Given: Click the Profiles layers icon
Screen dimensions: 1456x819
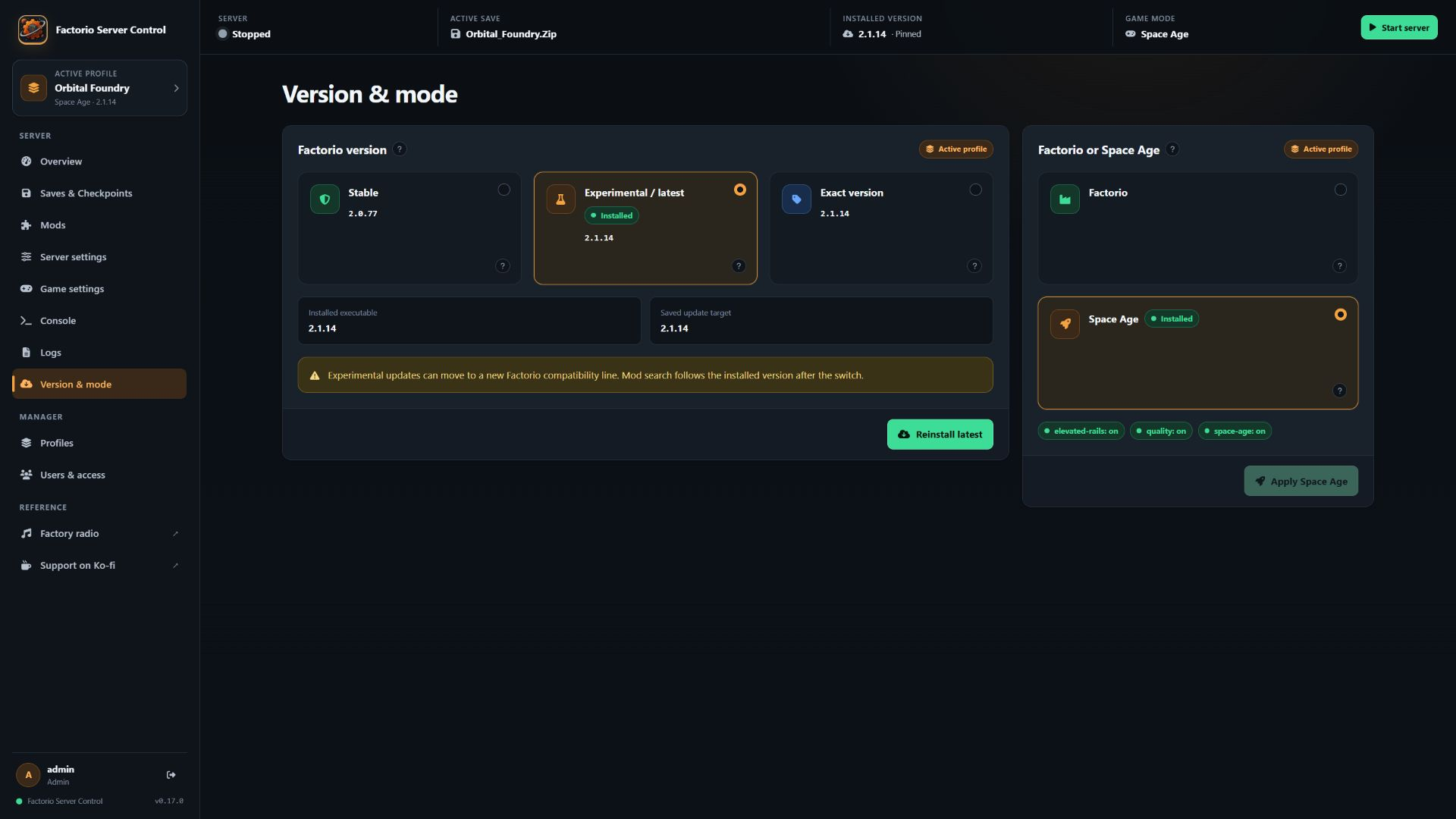Looking at the screenshot, I should (27, 443).
